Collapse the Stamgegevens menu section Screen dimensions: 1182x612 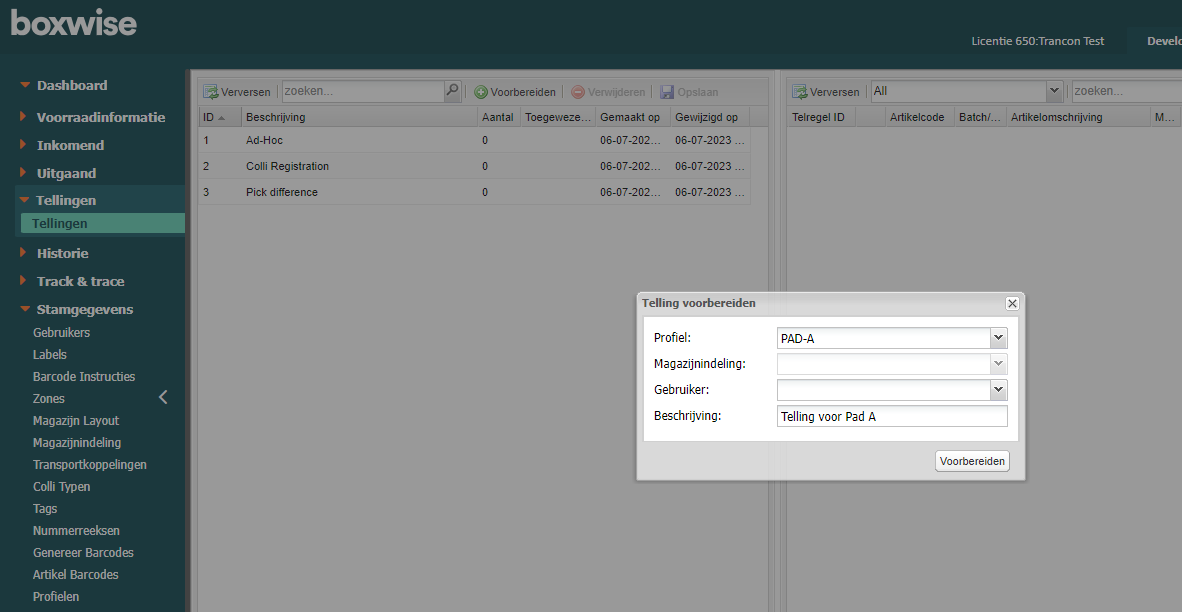84,309
